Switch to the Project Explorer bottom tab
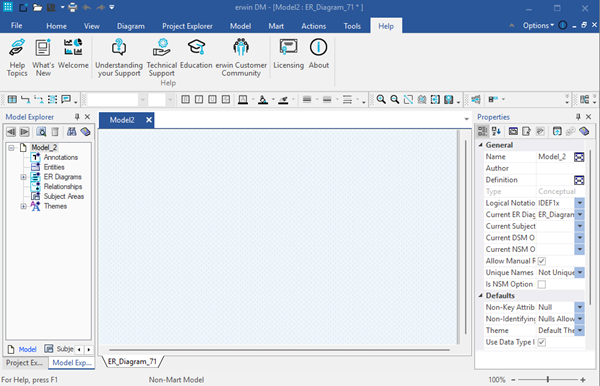Screen dimensions: 600x386 [x=24, y=363]
